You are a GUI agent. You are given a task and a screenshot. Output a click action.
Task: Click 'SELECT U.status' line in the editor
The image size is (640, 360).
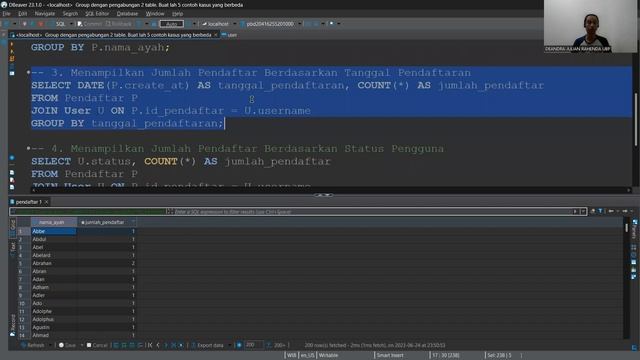click(x=181, y=161)
